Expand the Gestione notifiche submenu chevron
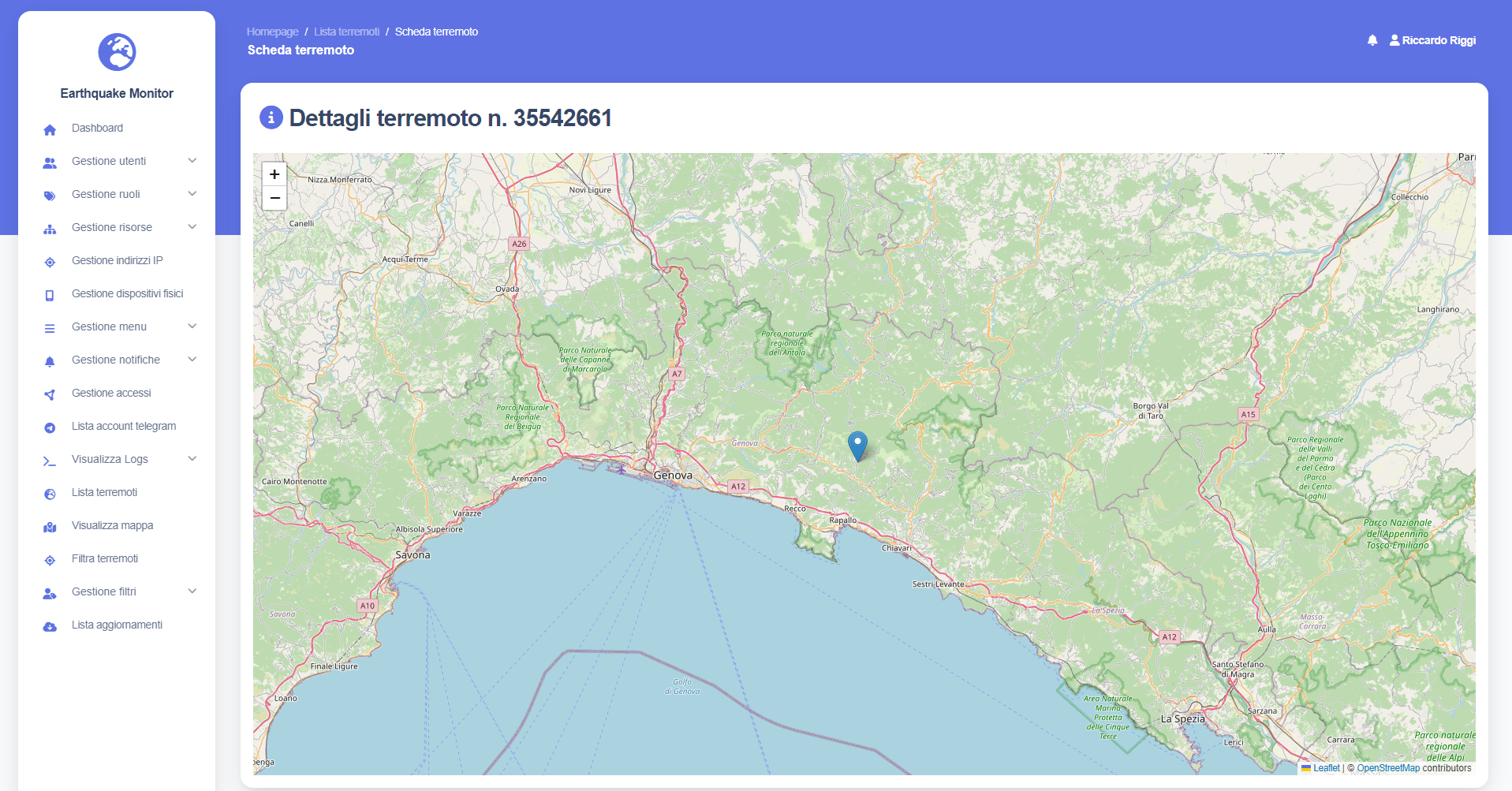1512x791 pixels. click(x=192, y=360)
